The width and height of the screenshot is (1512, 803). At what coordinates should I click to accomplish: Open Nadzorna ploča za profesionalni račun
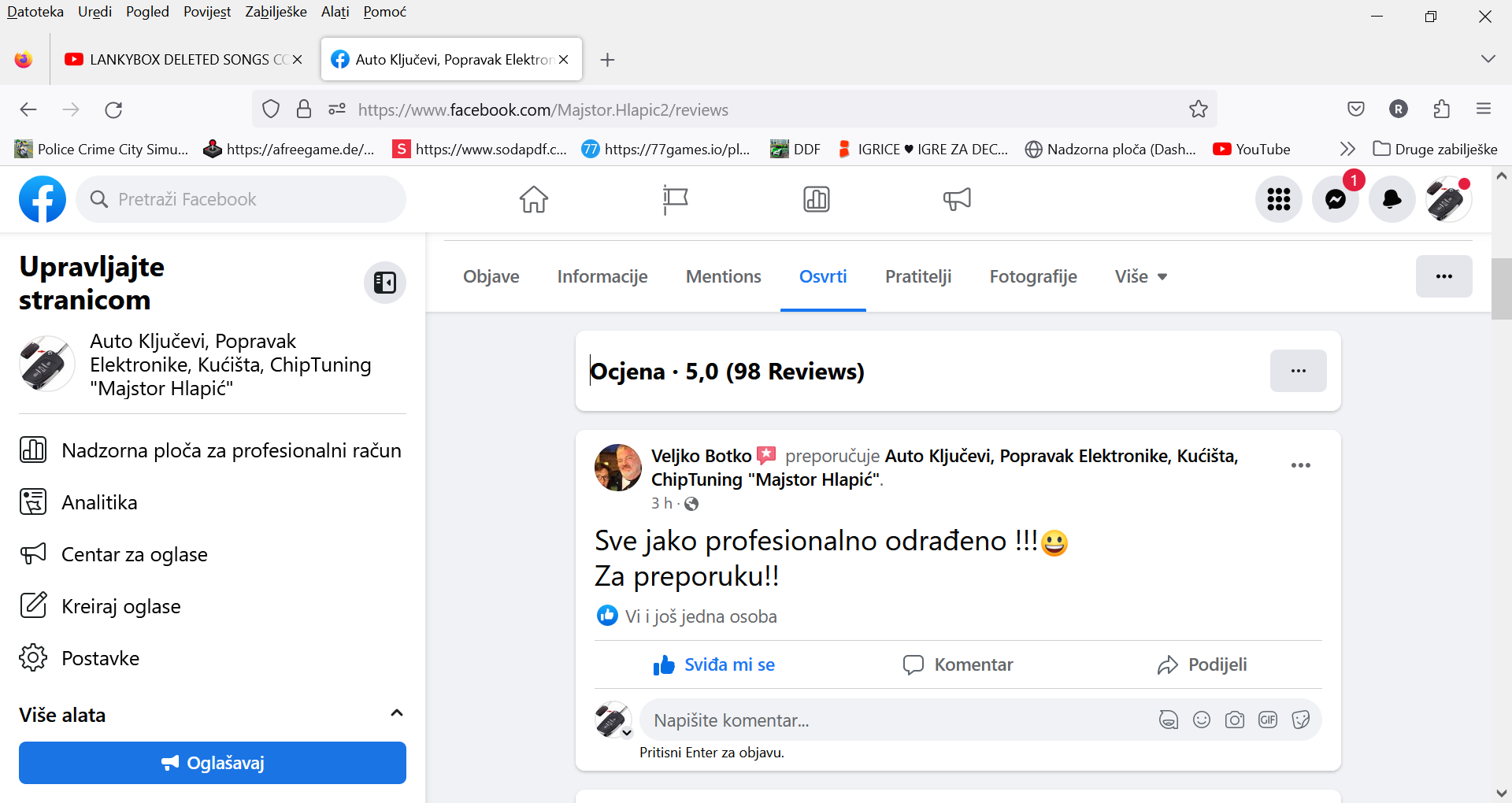211,450
